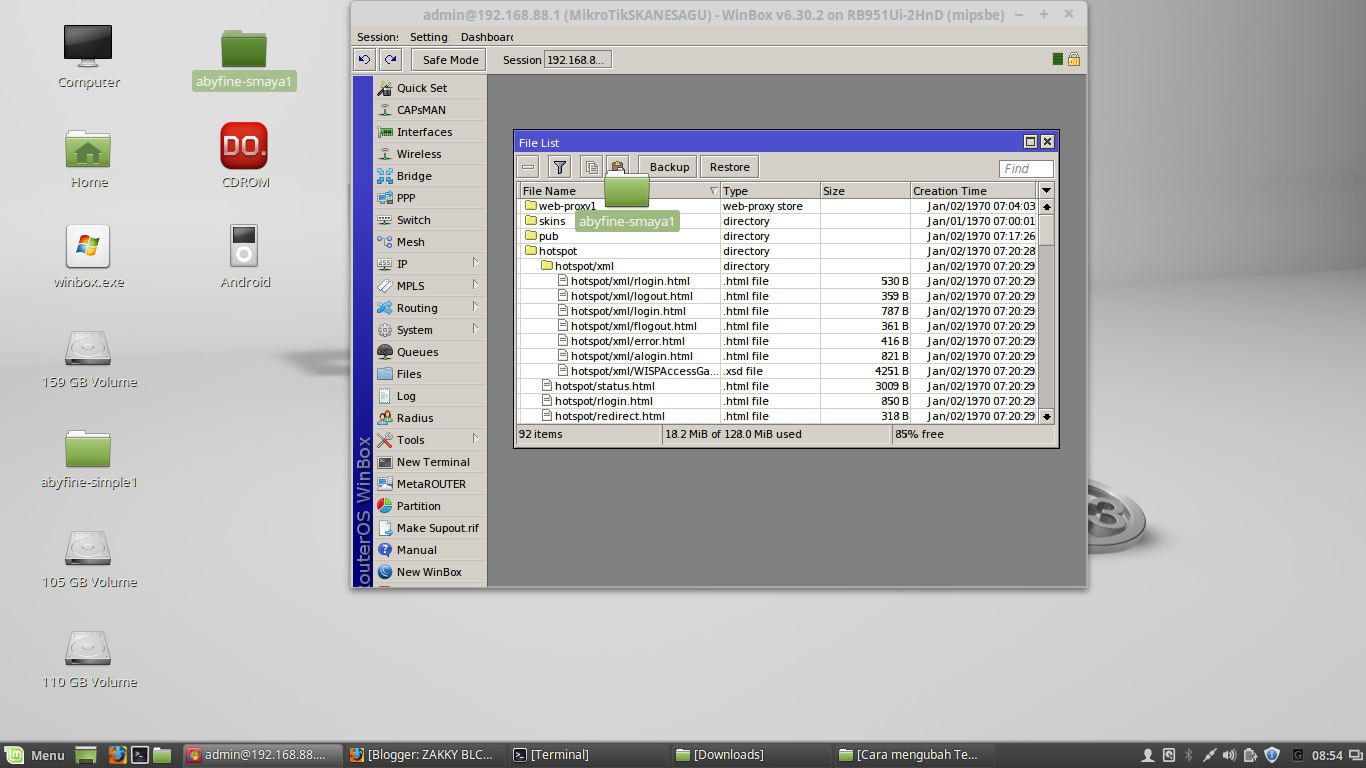1366x768 pixels.
Task: Open Interfaces from sidebar
Action: coord(430,132)
